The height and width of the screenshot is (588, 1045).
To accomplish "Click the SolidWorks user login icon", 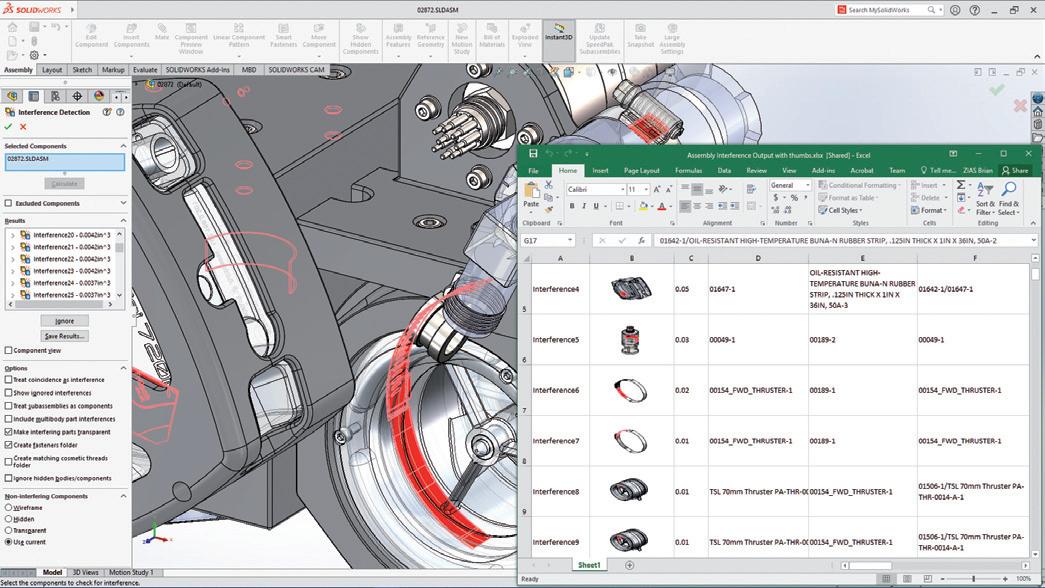I will tap(955, 10).
